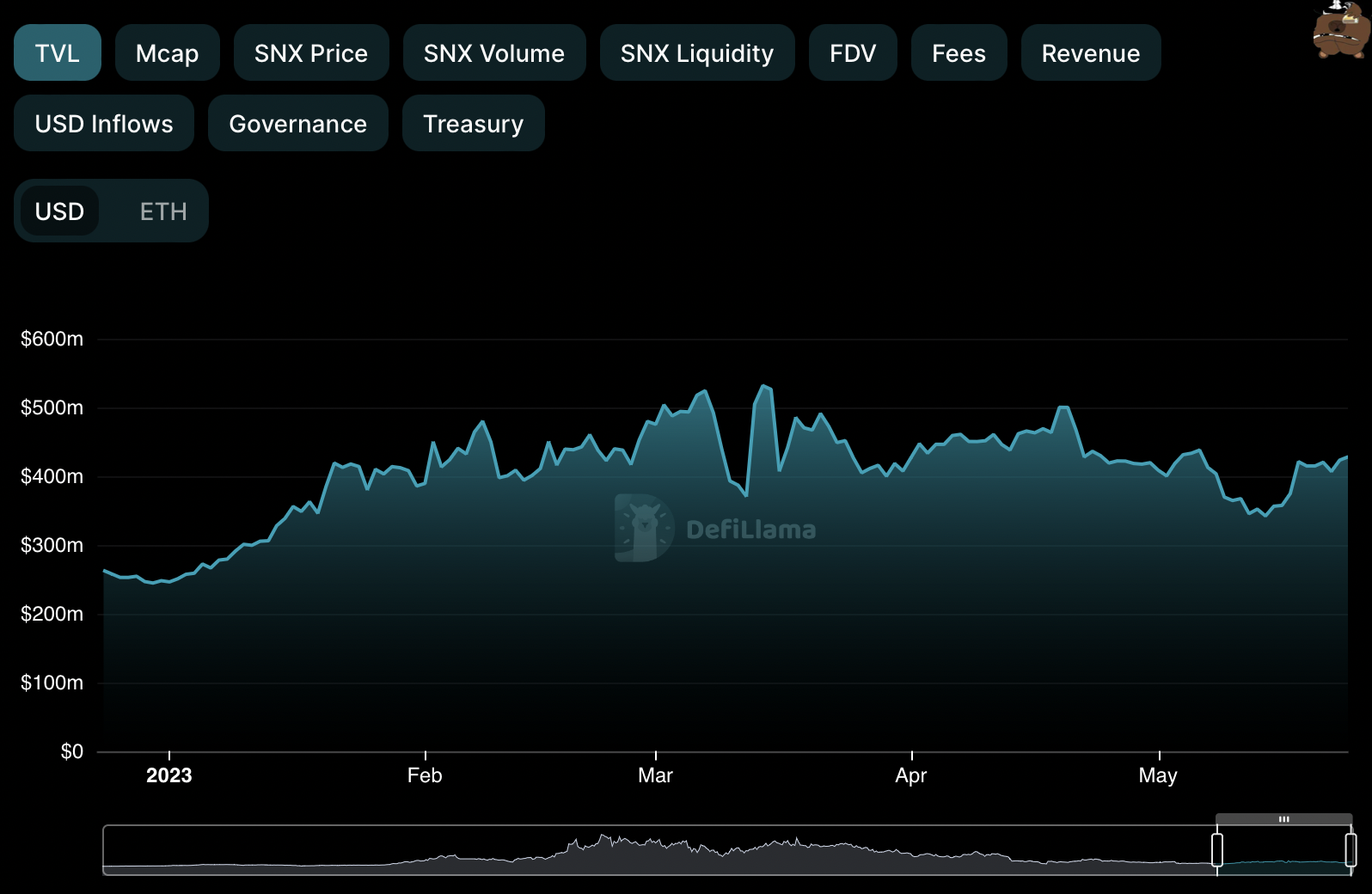The height and width of the screenshot is (894, 1372).
Task: Toggle the TVL chart metric
Action: pyautogui.click(x=58, y=52)
